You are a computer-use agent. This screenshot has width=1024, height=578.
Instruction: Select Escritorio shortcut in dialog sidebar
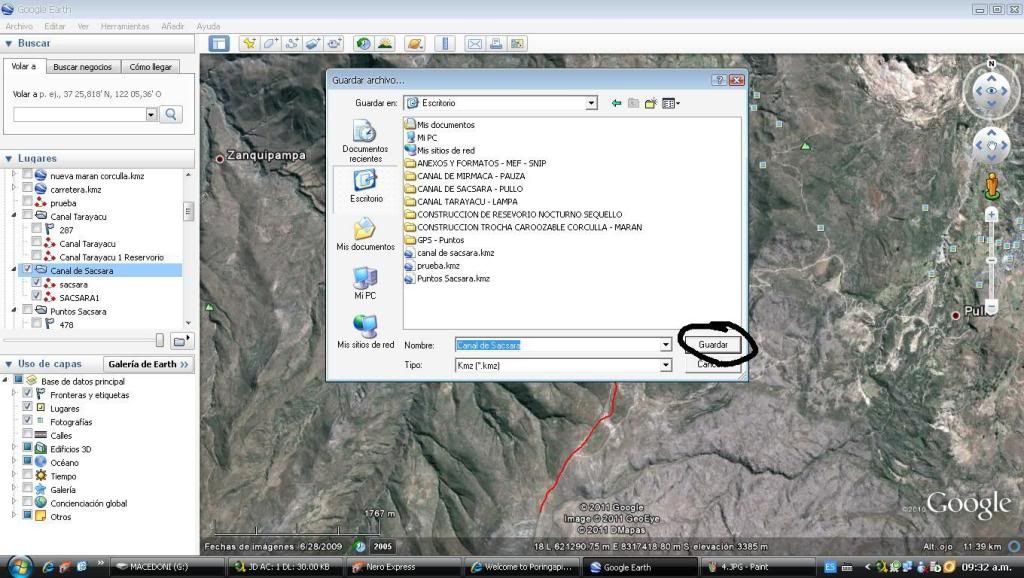click(x=366, y=186)
